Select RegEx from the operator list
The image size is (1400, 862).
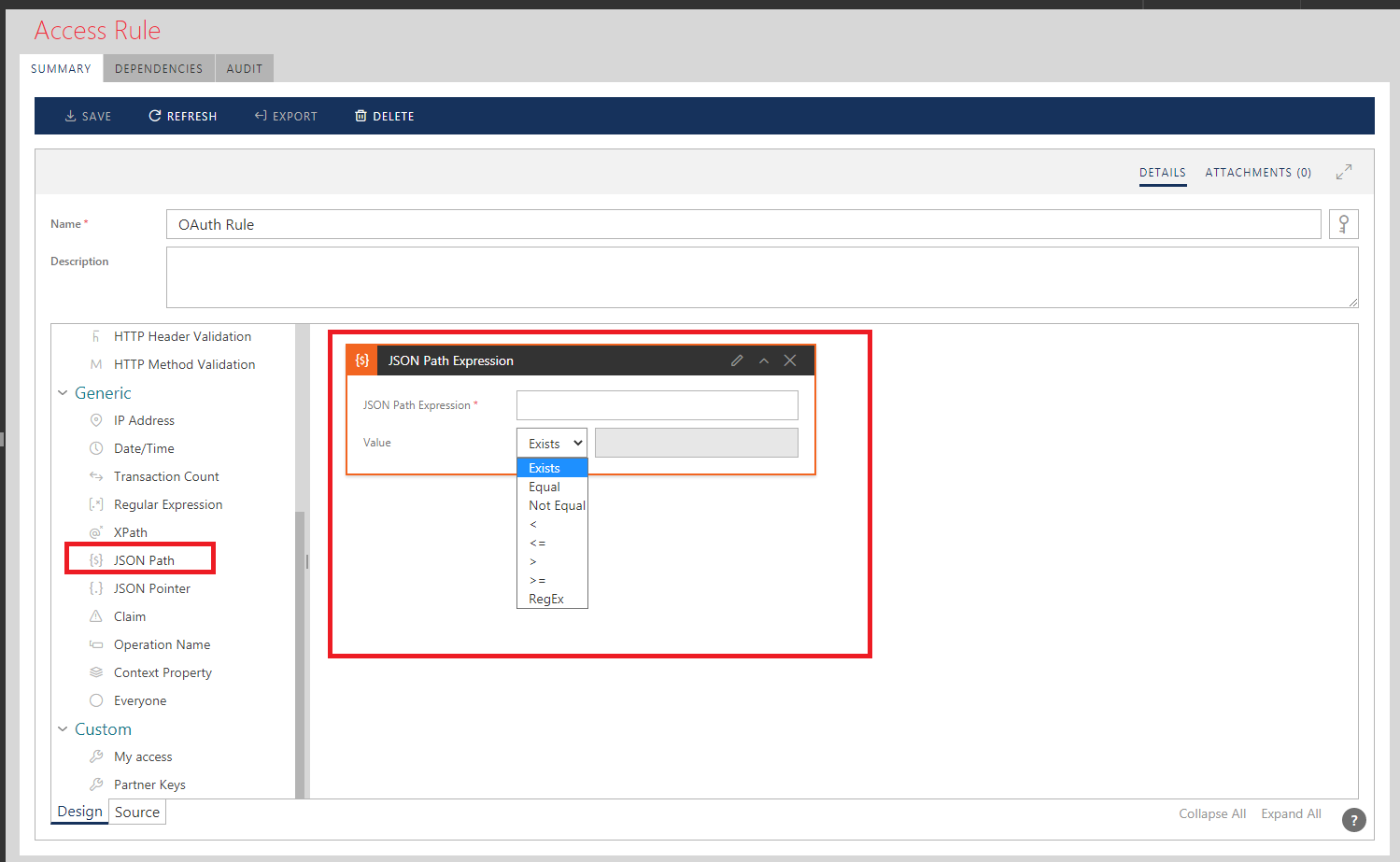pos(546,599)
